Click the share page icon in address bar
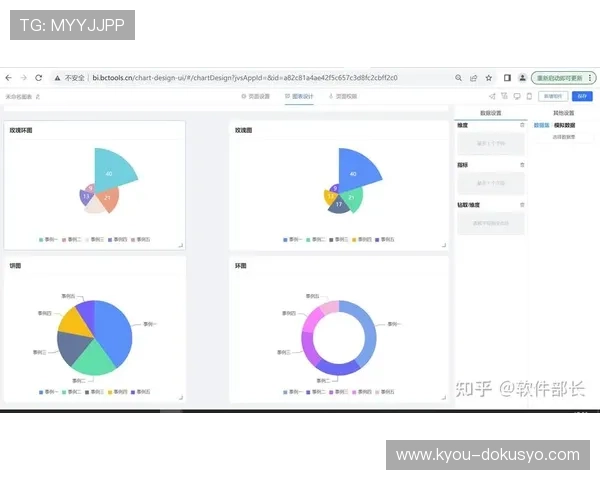Viewport: 600px width, 480px height. click(x=474, y=78)
